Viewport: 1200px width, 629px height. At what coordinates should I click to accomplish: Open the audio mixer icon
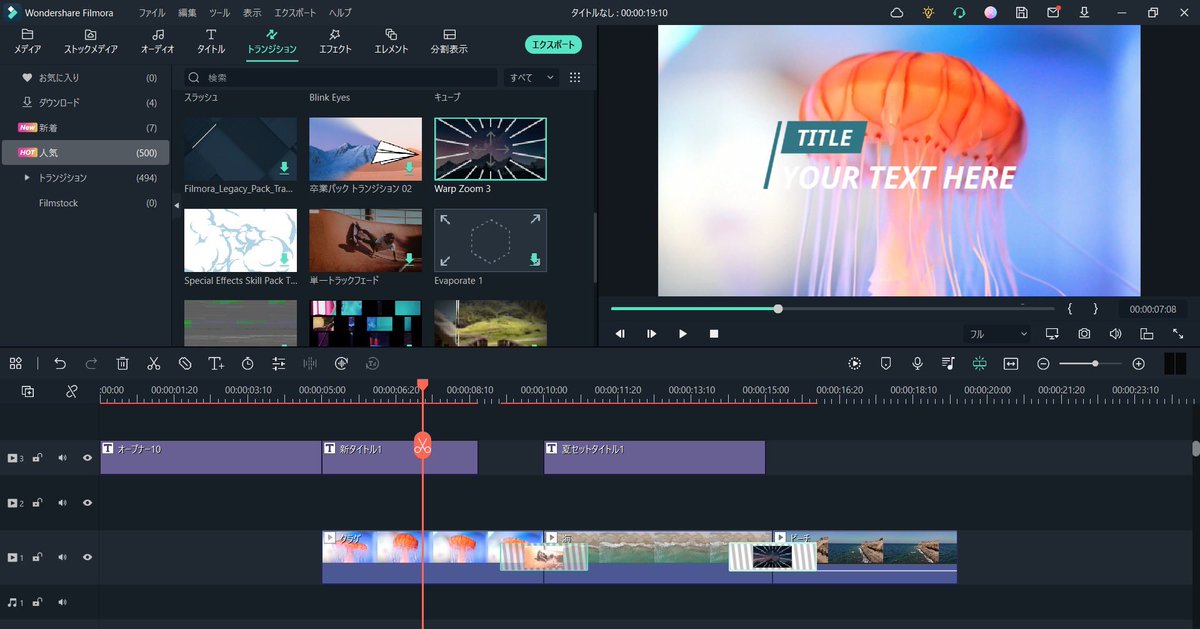[948, 364]
